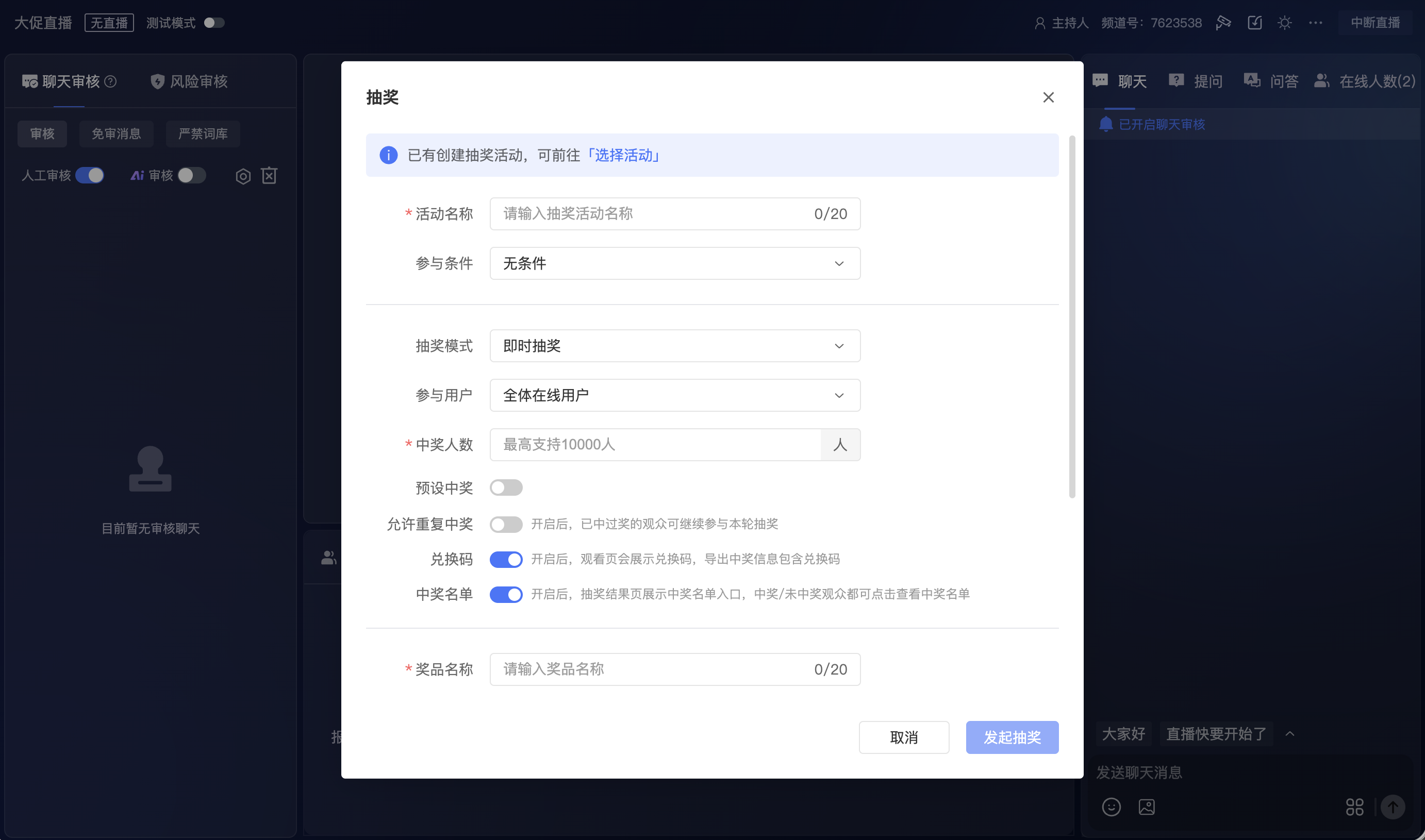Open the apps grid icon in chat
The height and width of the screenshot is (840, 1425).
point(1354,807)
